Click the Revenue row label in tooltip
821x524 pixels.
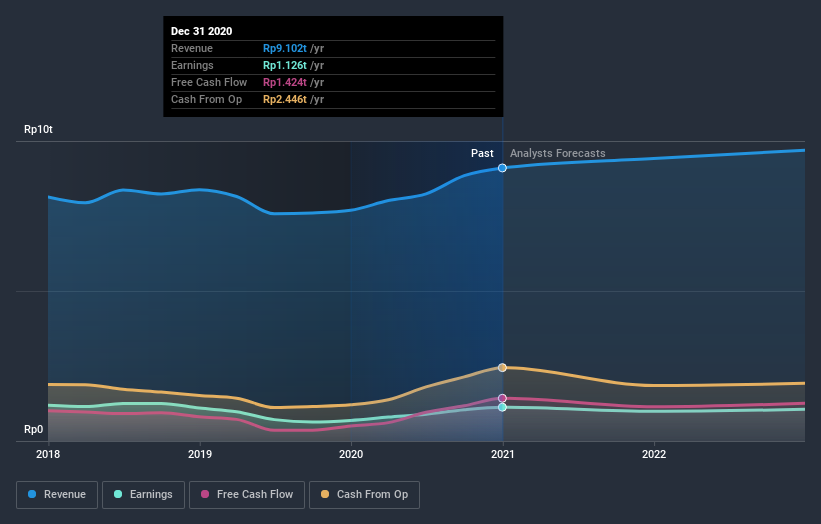pyautogui.click(x=192, y=48)
